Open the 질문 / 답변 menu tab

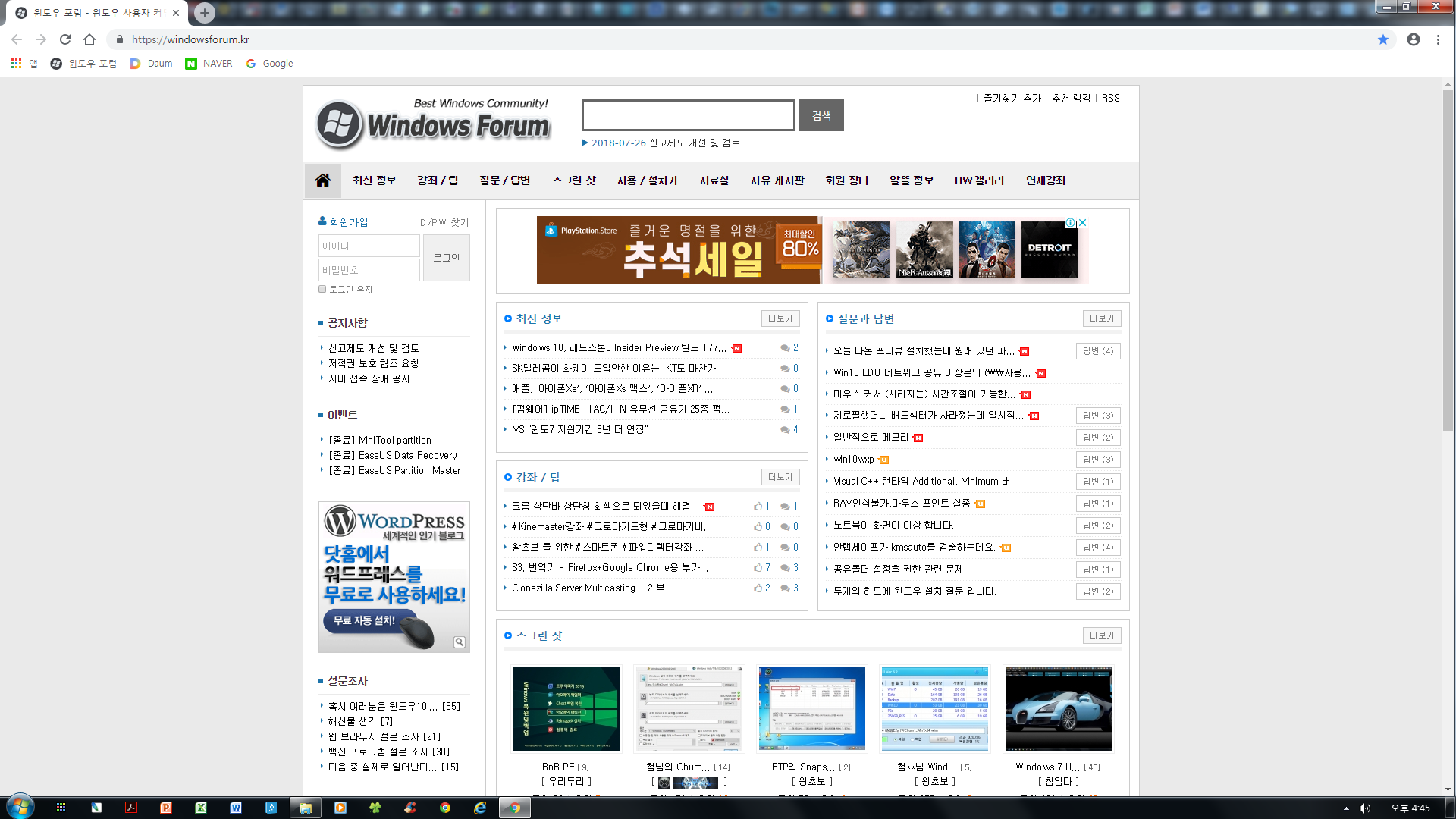[504, 180]
